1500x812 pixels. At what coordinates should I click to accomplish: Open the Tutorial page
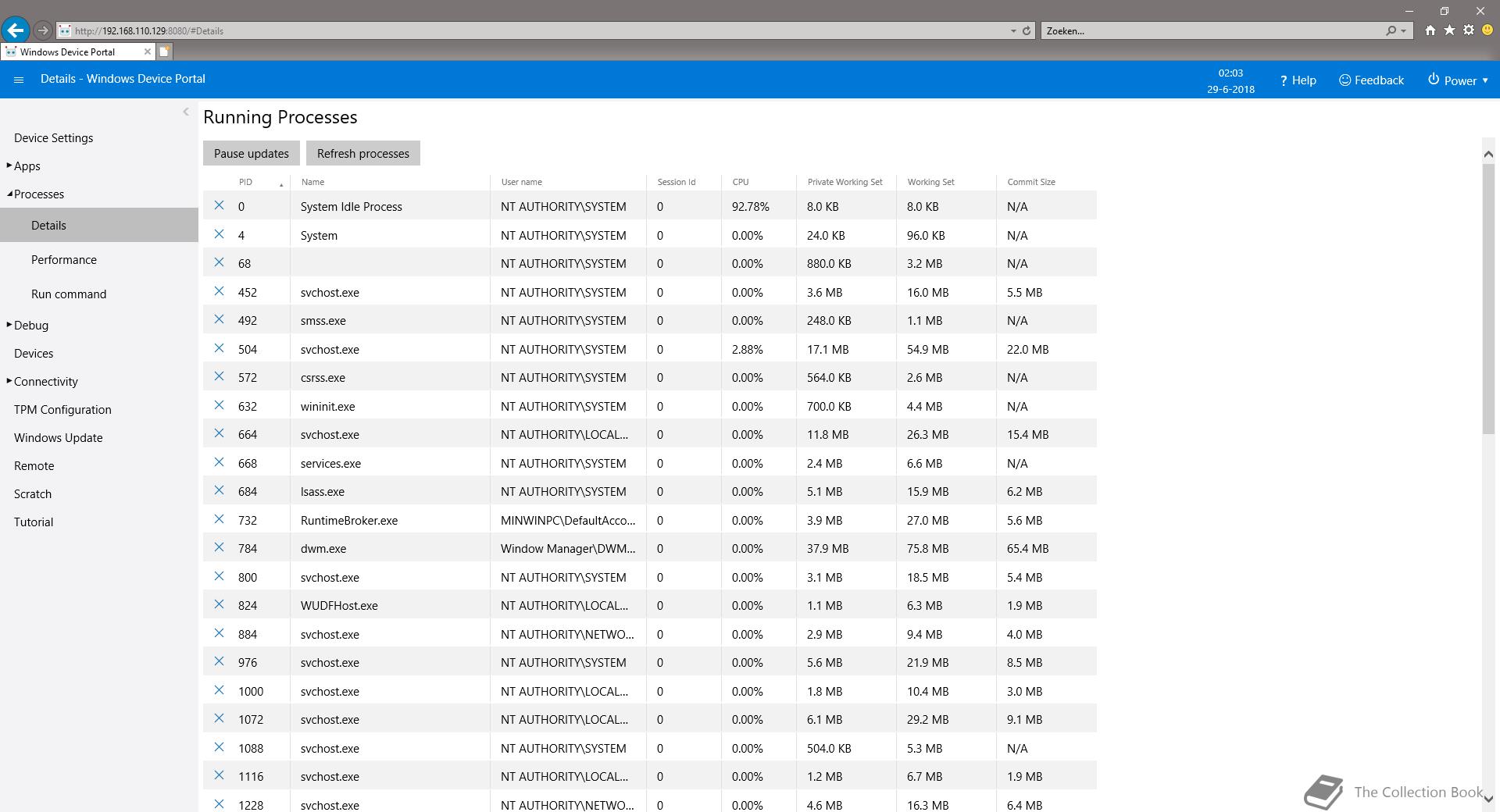point(34,522)
